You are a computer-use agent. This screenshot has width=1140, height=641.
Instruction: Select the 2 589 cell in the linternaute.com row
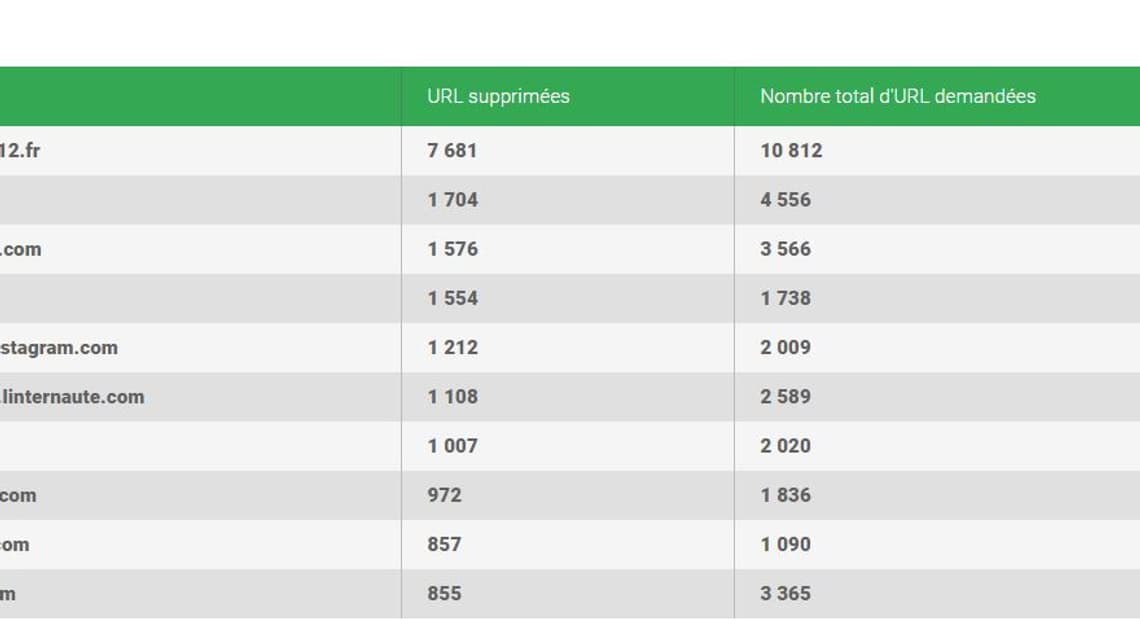coord(785,397)
